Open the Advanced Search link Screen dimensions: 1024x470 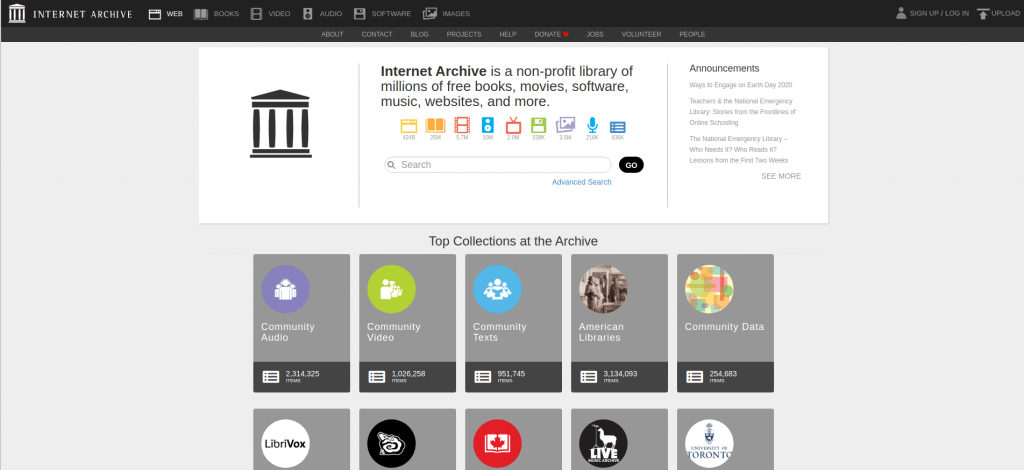(x=581, y=182)
